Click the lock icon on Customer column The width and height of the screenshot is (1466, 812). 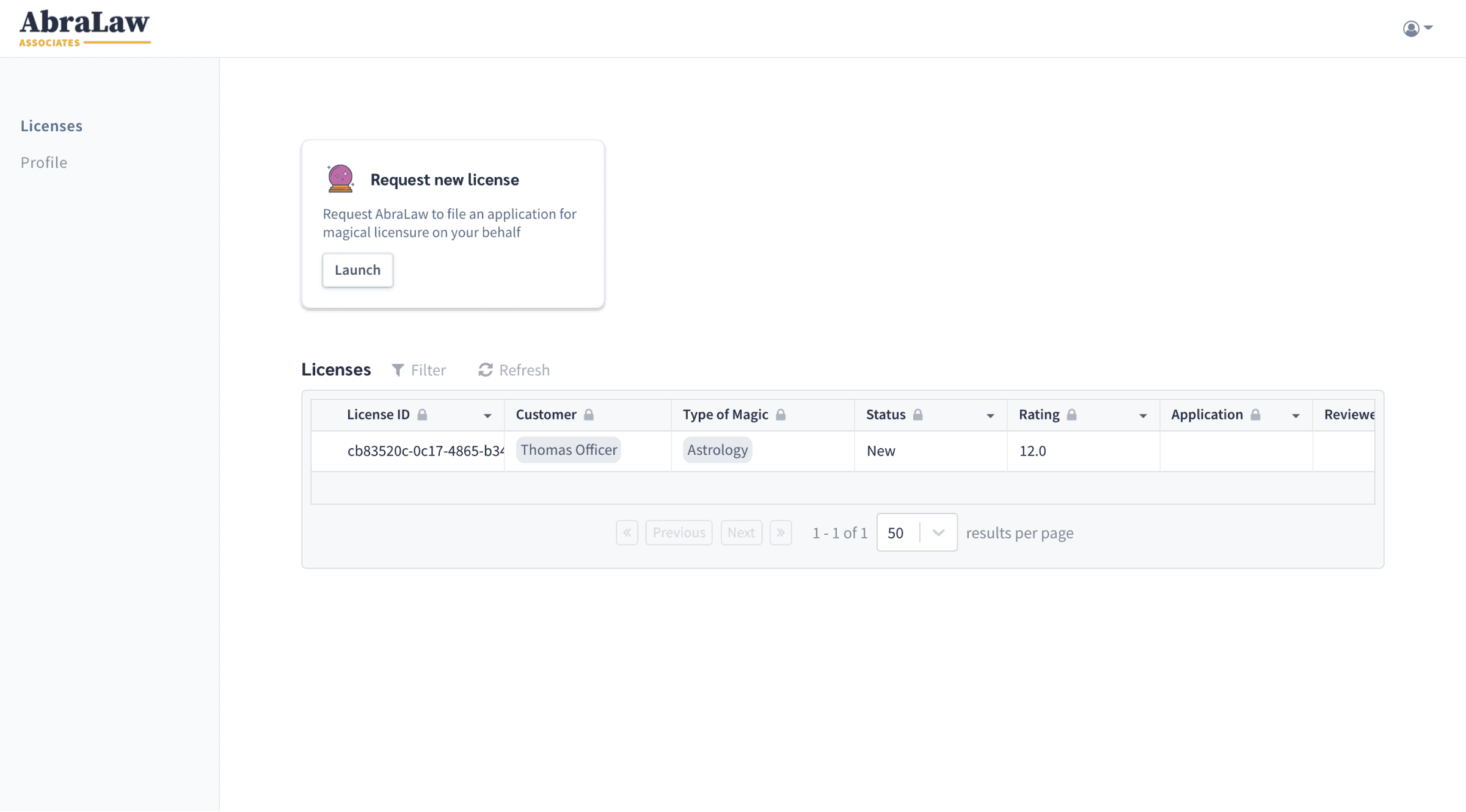pos(590,414)
